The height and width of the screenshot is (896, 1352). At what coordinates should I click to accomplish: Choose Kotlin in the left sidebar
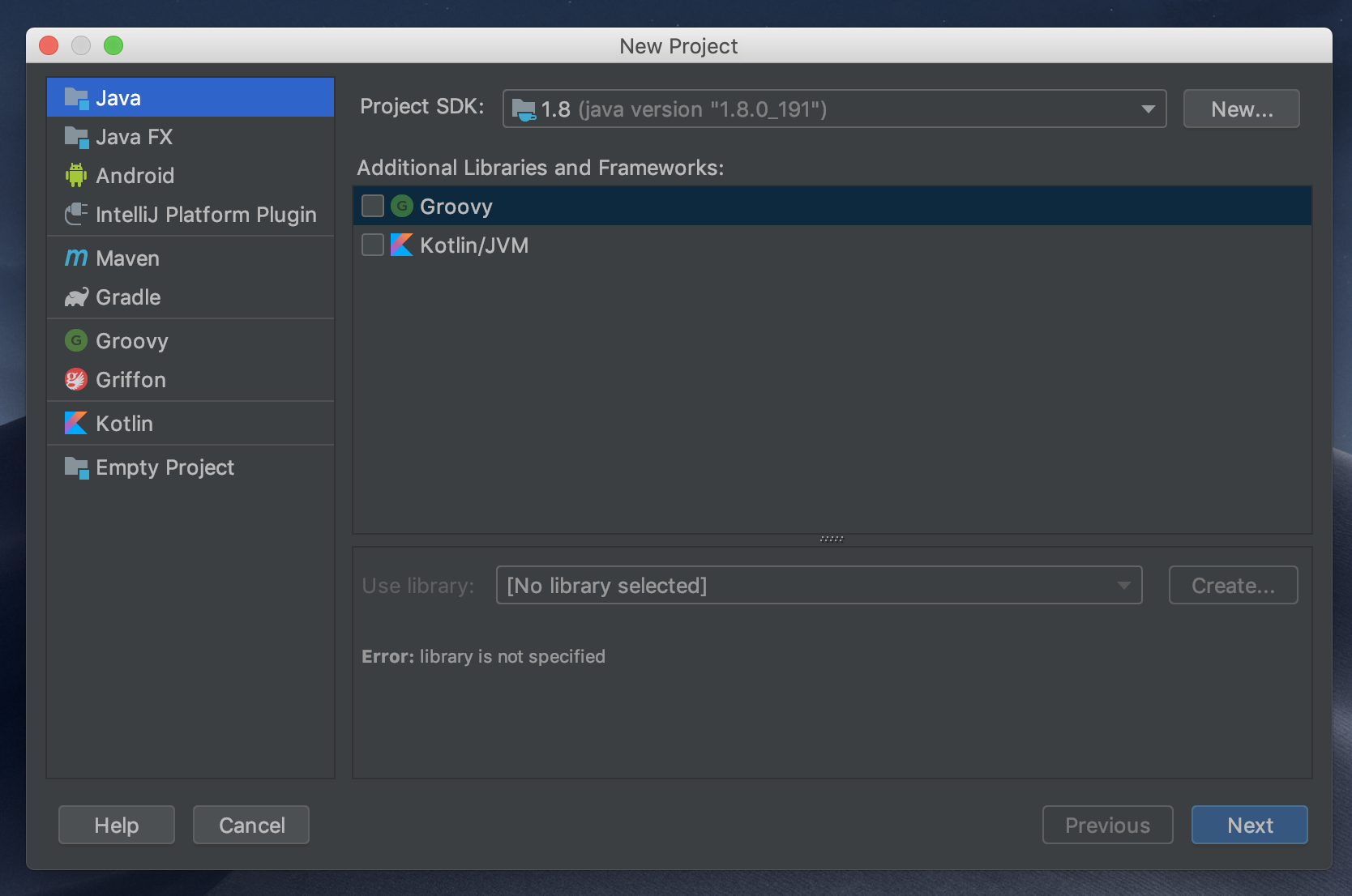tap(190, 424)
